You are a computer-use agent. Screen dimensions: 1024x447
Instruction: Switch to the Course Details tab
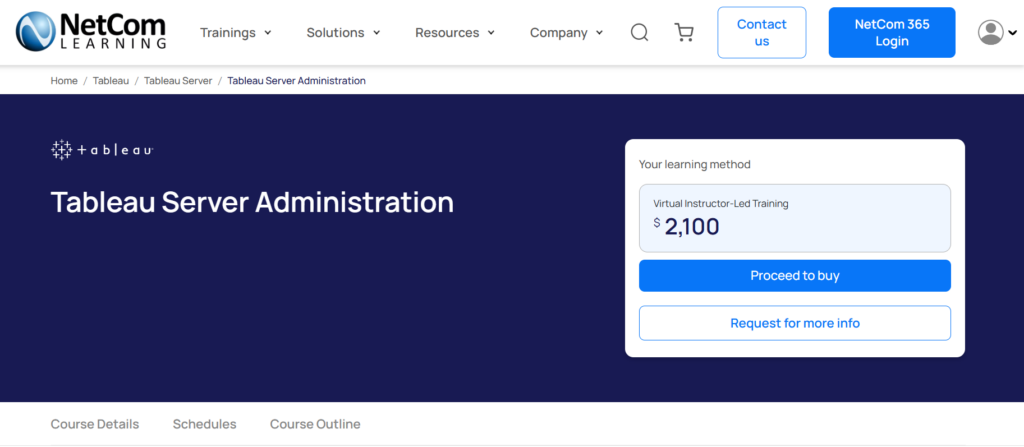click(x=95, y=424)
